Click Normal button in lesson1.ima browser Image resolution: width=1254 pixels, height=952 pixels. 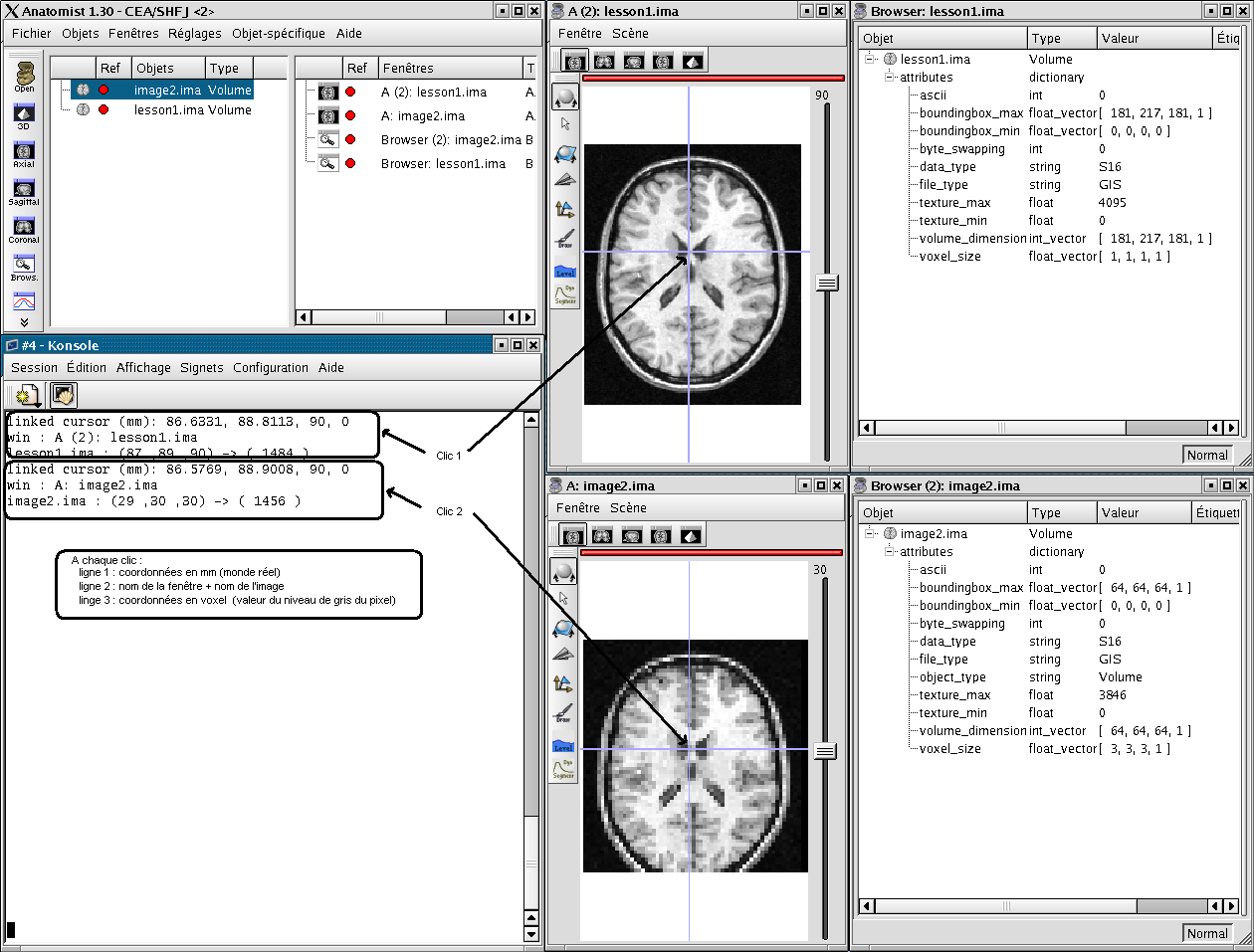coord(1206,455)
